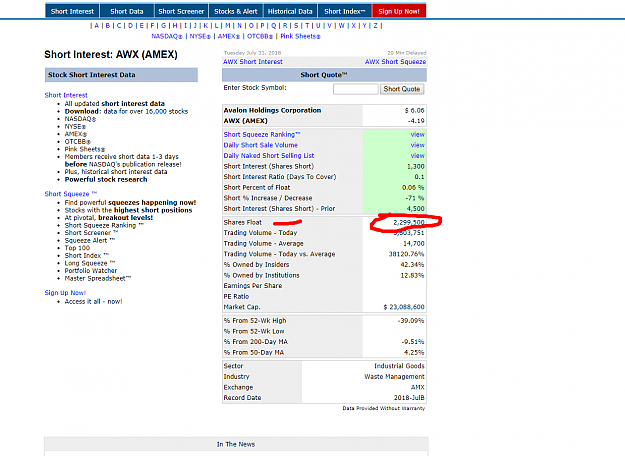Open Daily Short Sale Volume link
Image resolution: width=625 pixels, height=456 pixels.
(261, 145)
